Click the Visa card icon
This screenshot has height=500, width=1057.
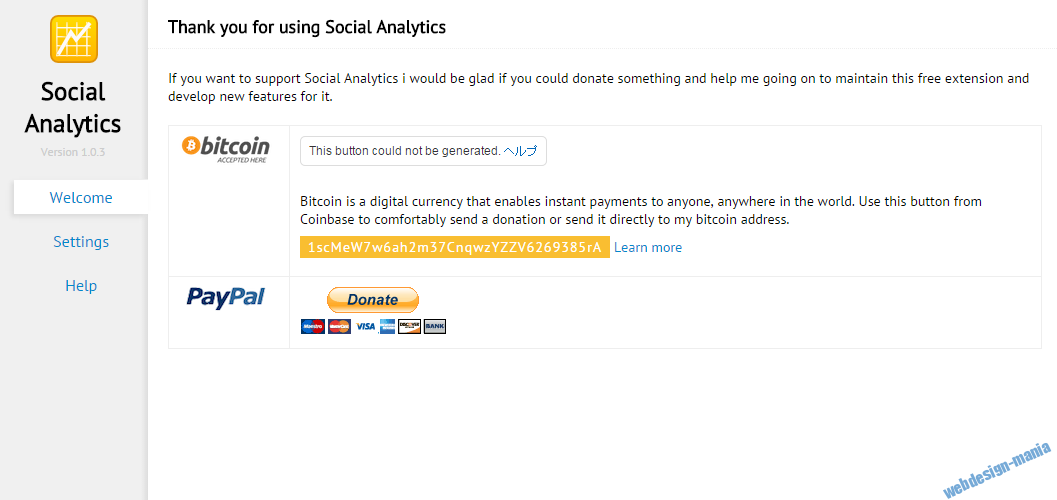[x=365, y=326]
